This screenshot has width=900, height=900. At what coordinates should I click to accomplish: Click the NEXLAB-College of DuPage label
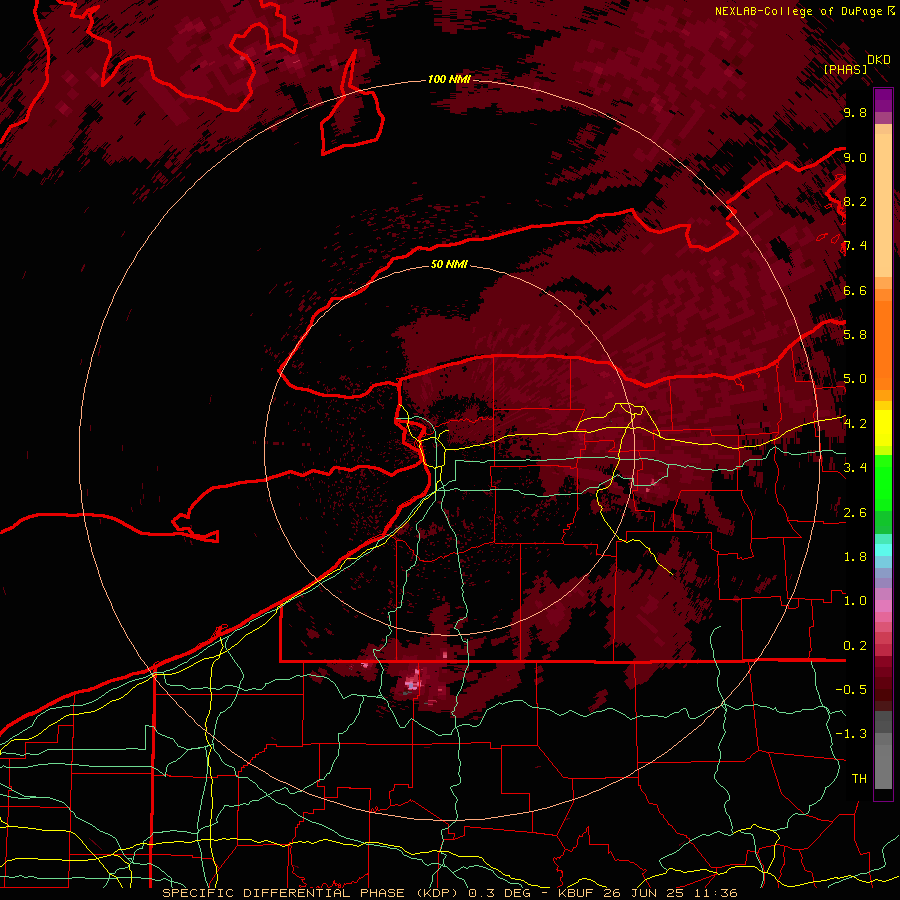click(x=798, y=11)
